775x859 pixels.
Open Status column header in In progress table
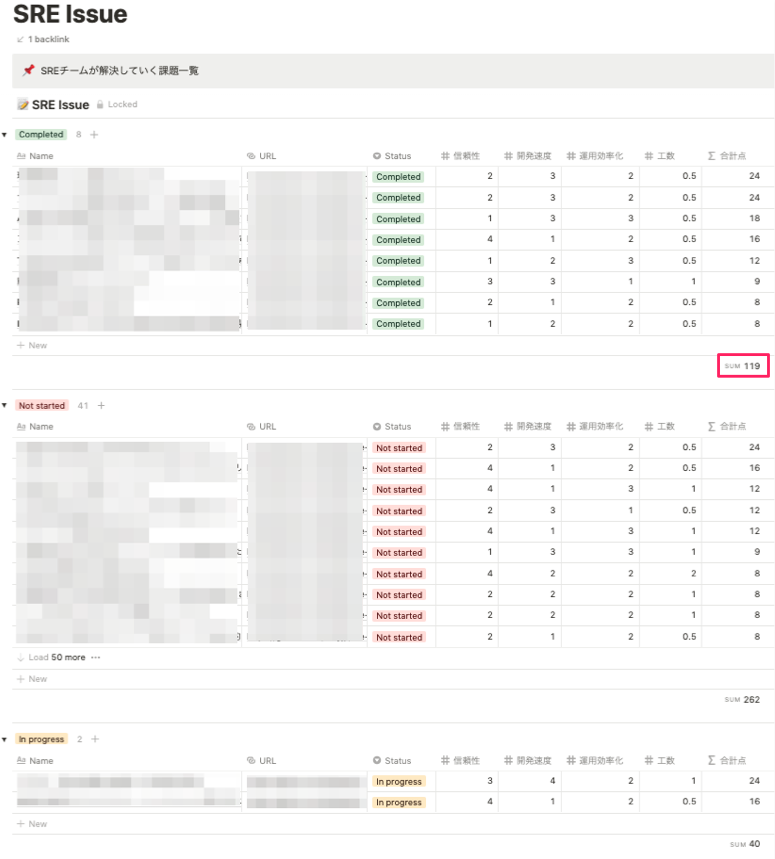(x=392, y=761)
